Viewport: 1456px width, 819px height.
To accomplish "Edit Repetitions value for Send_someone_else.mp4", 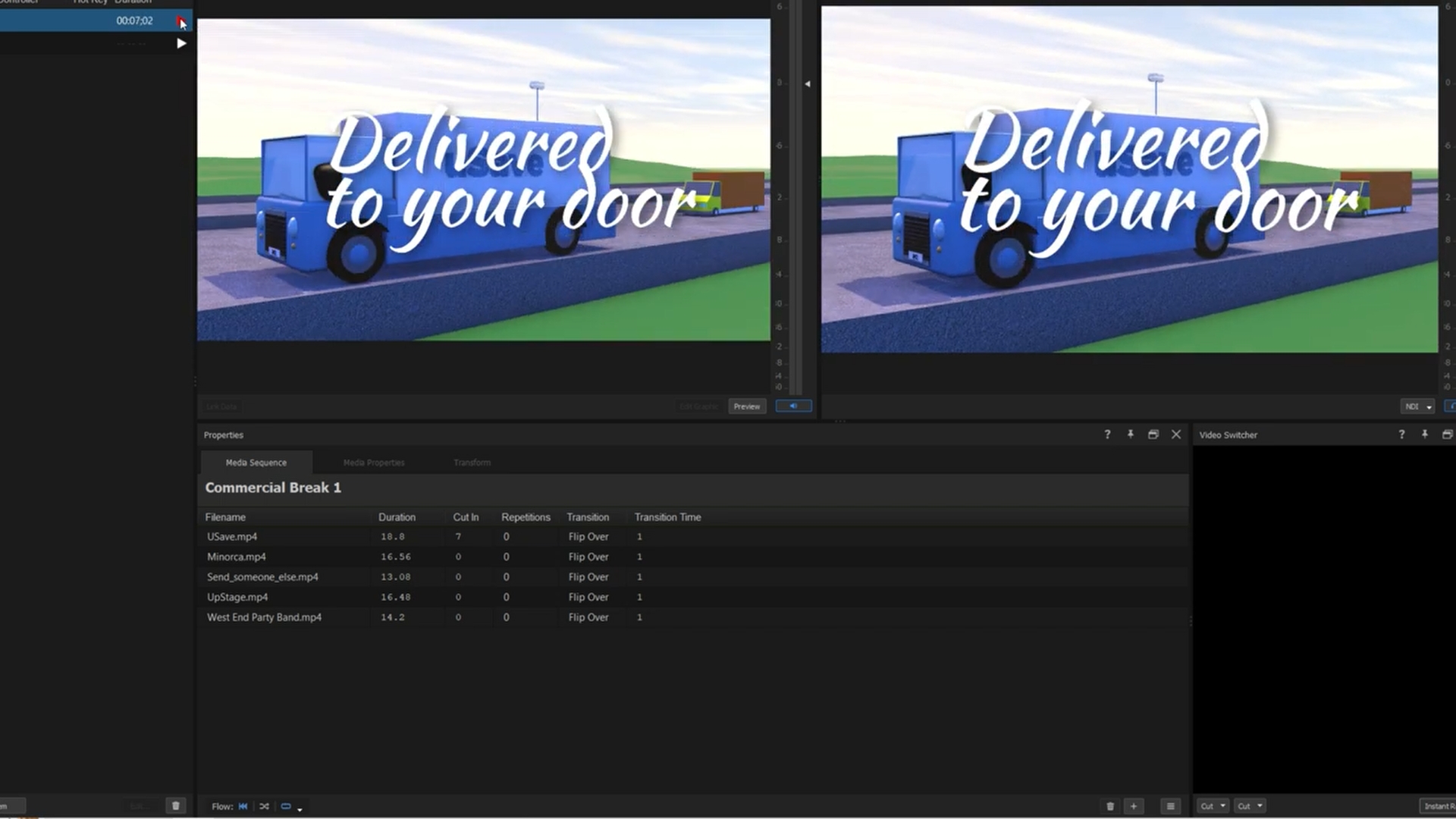I will click(507, 577).
